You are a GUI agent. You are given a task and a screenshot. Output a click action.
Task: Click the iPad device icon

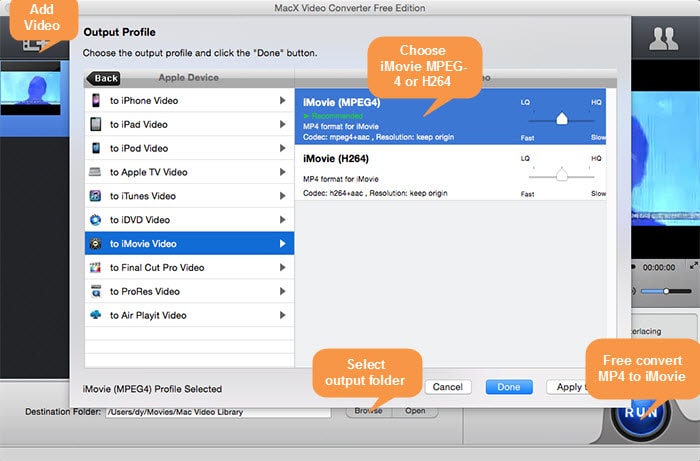coord(96,124)
